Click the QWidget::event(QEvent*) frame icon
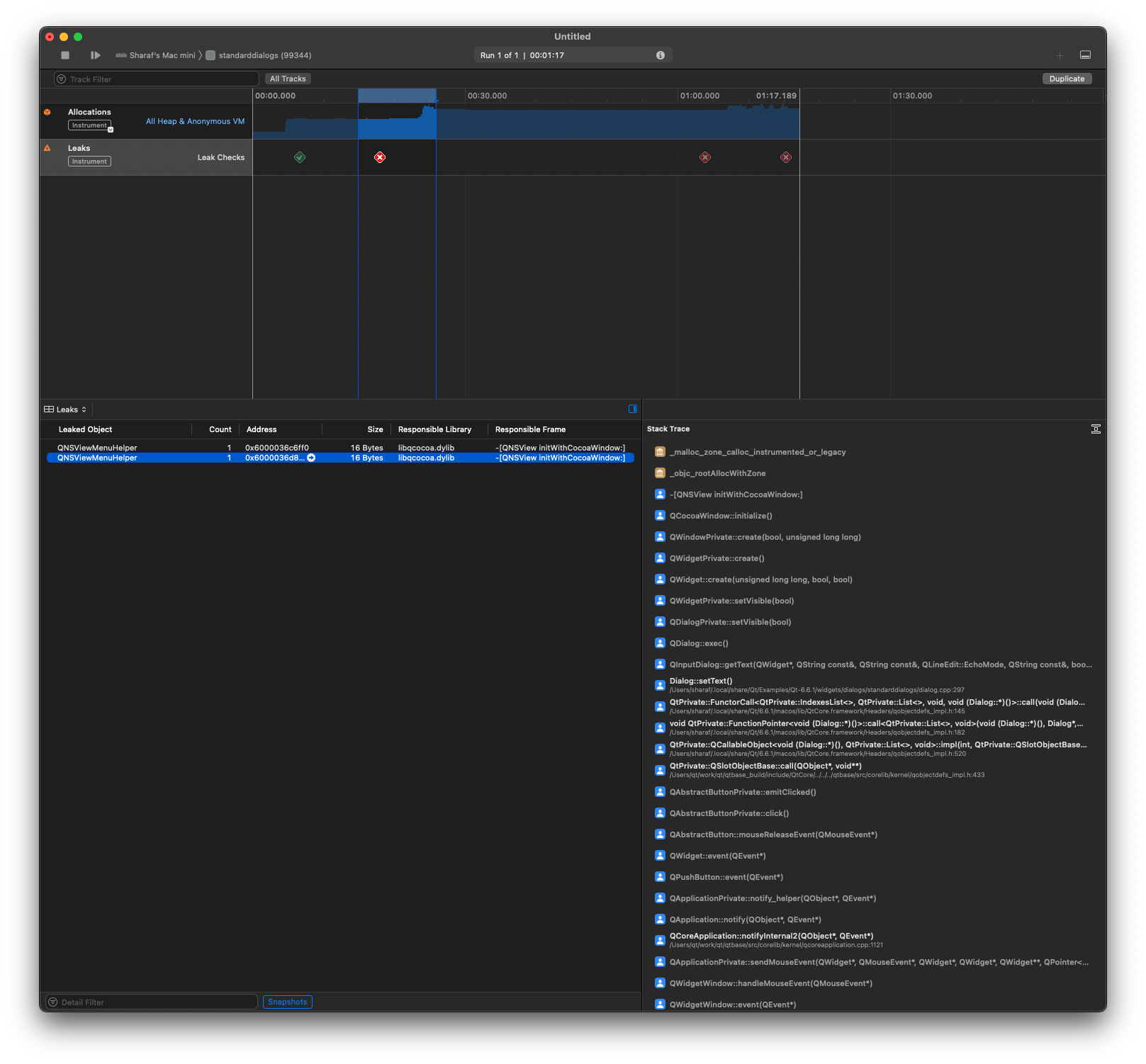The width and height of the screenshot is (1146, 1064). point(660,856)
